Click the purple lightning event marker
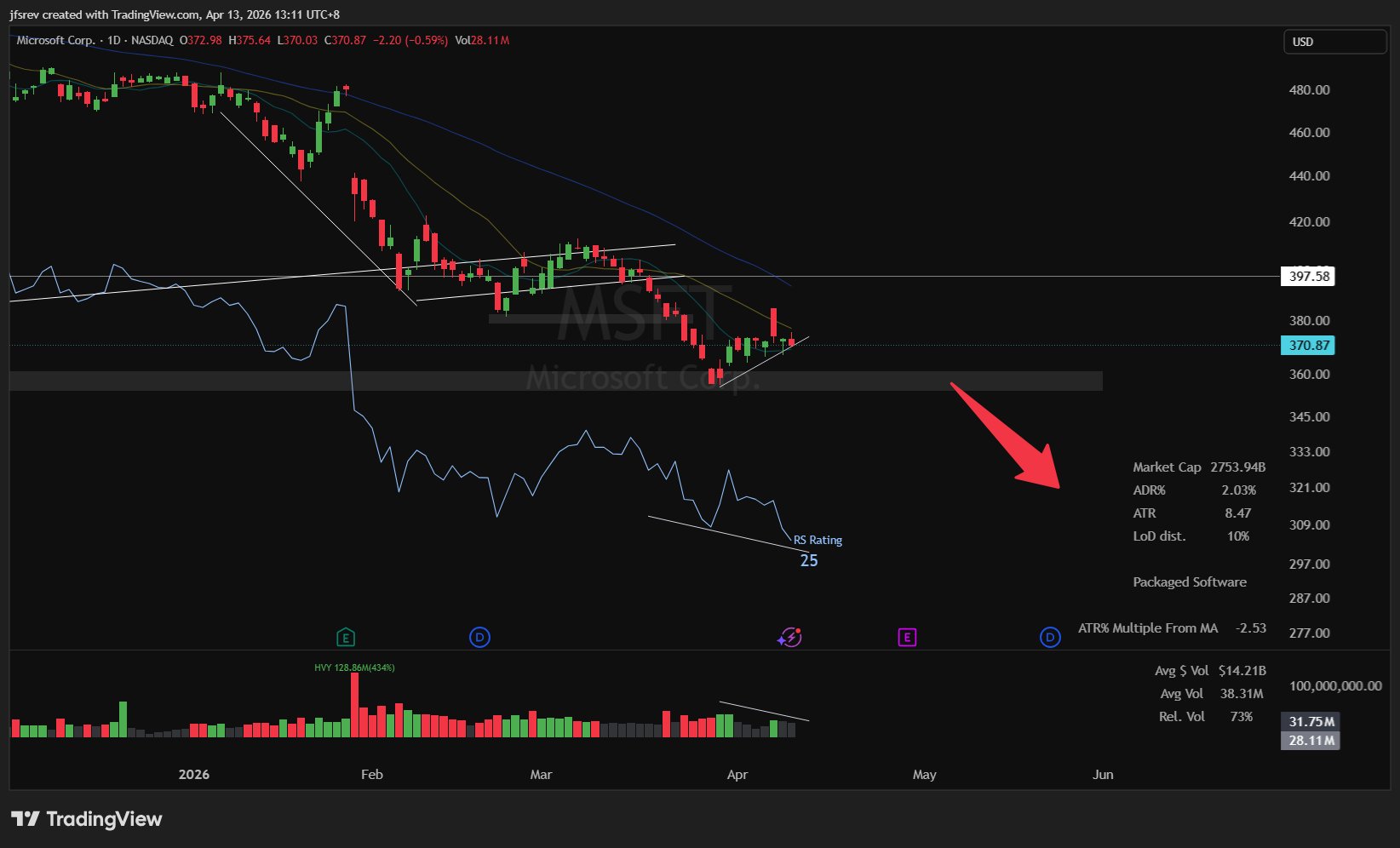 click(789, 637)
